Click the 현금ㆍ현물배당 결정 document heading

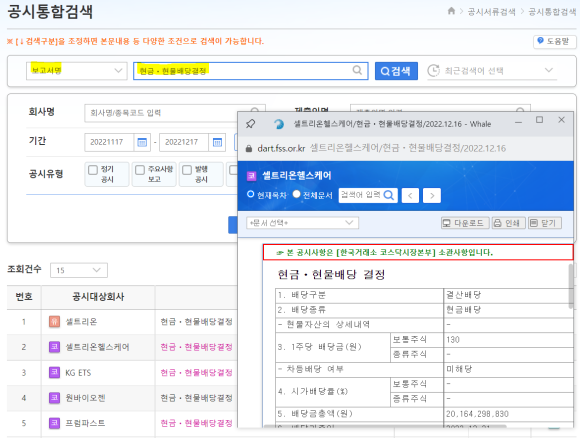(x=331, y=274)
